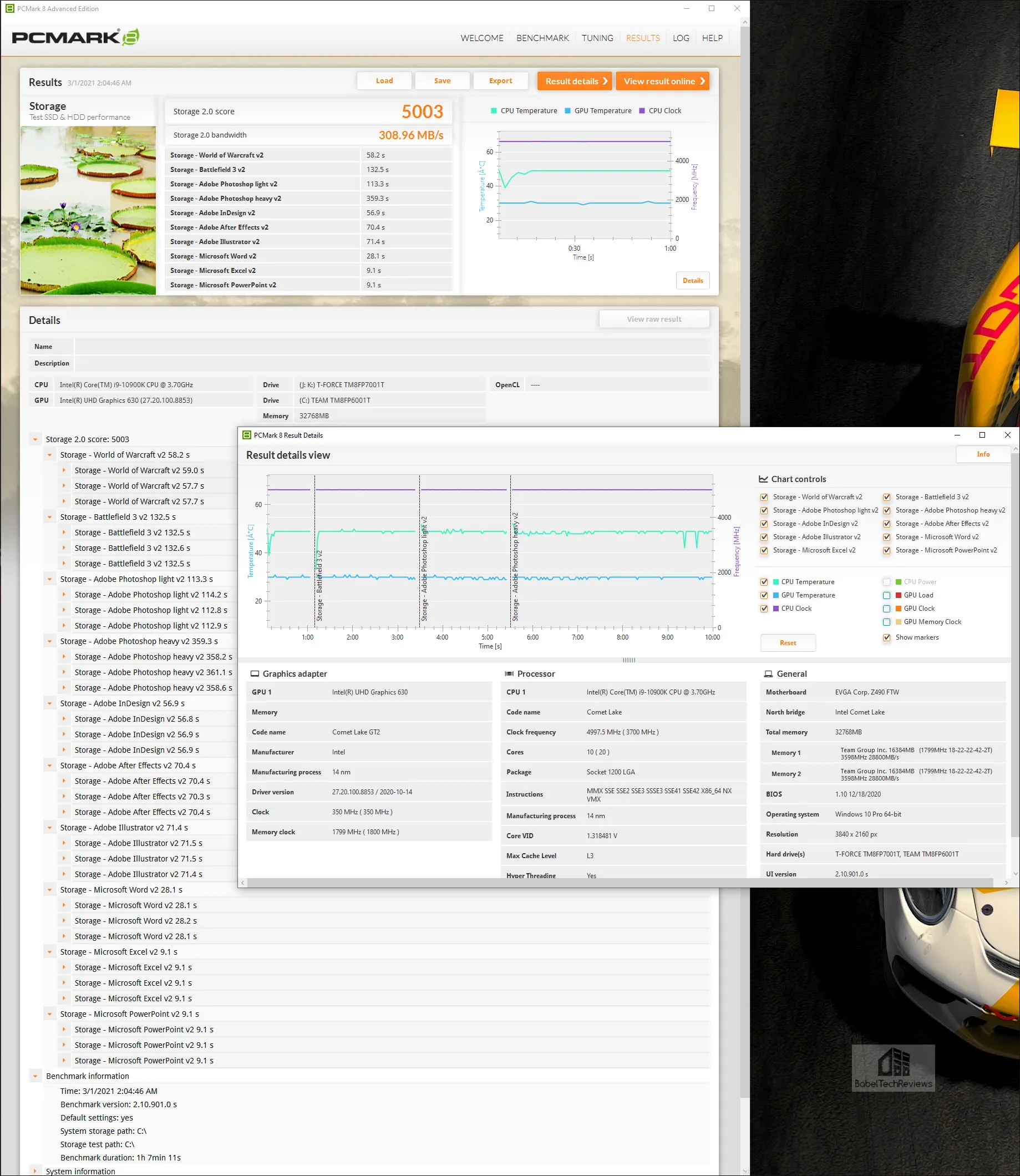Collapse the Storage 2.0 score: 5003 node
Viewport: 1020px width, 1176px height.
pos(35,439)
